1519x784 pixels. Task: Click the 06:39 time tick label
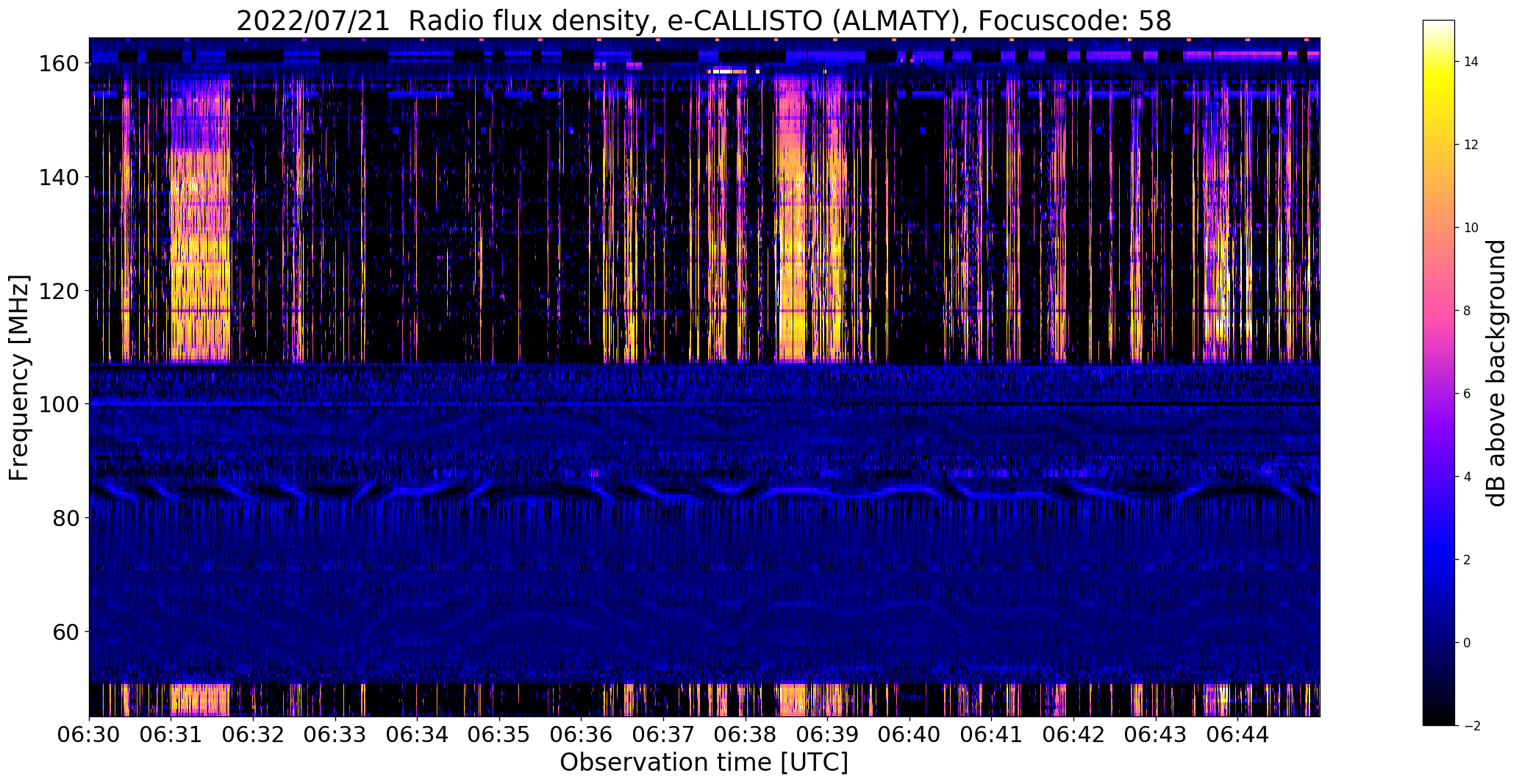click(x=827, y=734)
